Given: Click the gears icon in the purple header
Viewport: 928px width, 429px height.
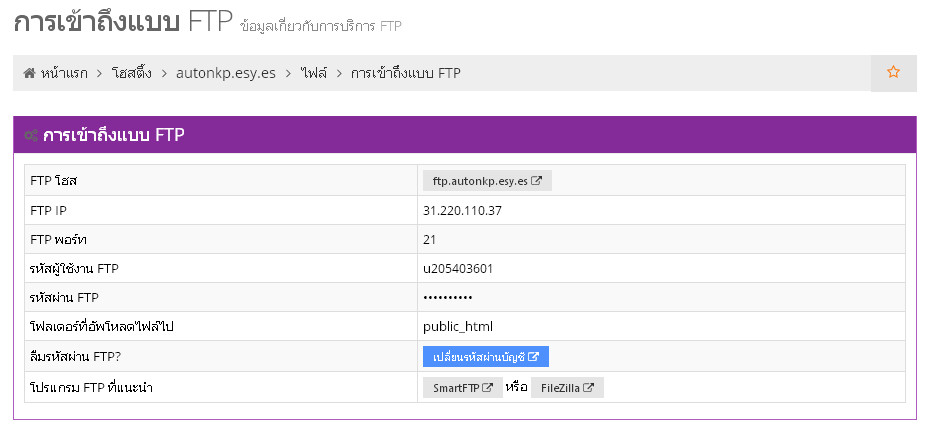Looking at the screenshot, I should click(31, 136).
